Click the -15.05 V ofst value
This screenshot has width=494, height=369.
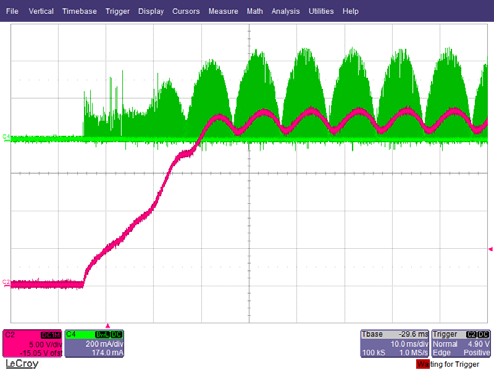click(41, 353)
